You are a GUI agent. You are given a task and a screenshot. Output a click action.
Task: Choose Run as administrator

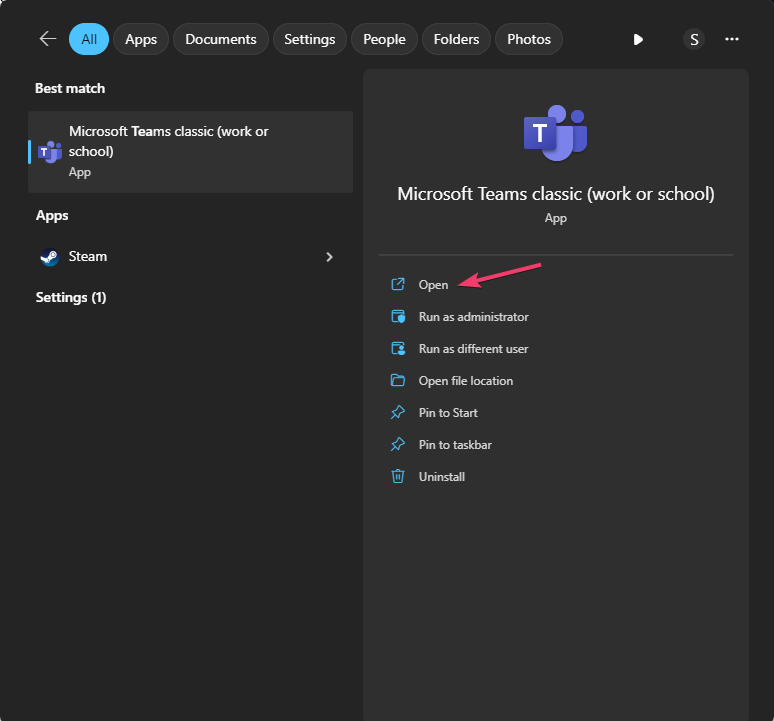point(473,317)
